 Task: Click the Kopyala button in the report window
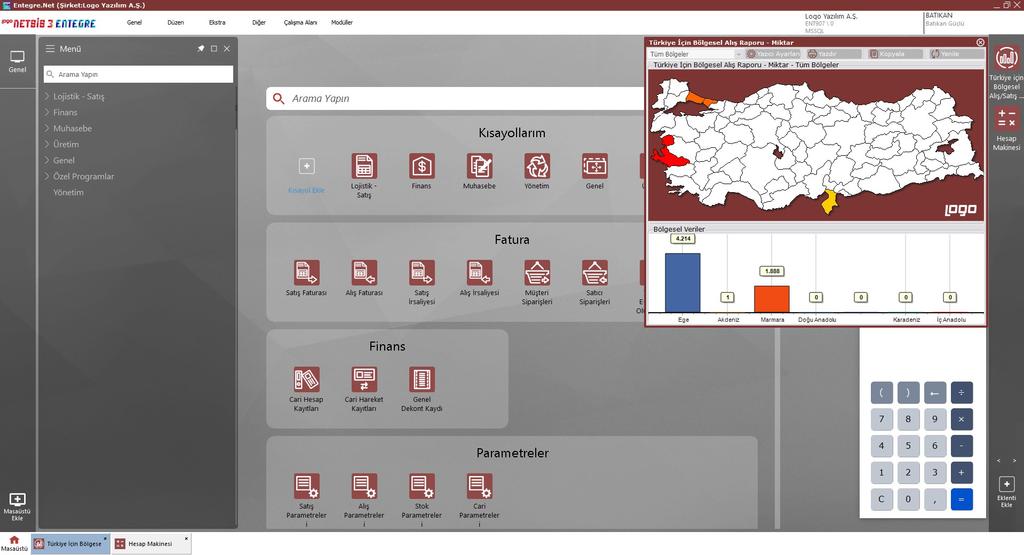pyautogui.click(x=895, y=54)
